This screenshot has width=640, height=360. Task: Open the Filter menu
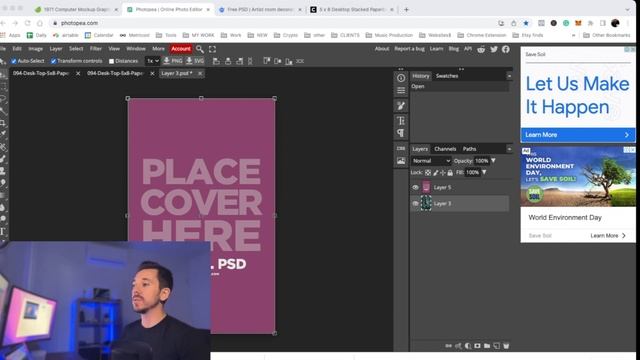(x=96, y=49)
